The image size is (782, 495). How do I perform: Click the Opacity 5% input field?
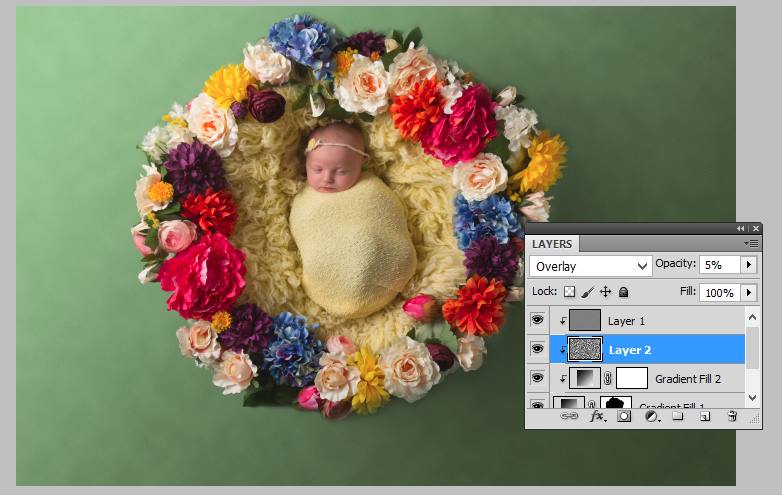tap(718, 265)
